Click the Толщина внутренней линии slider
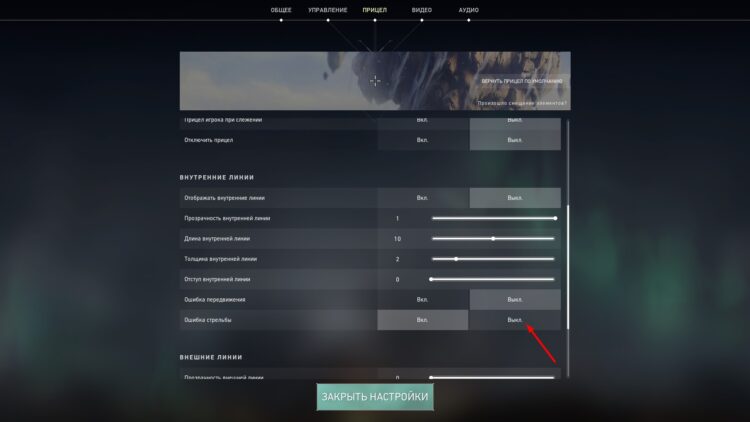 [x=493, y=259]
